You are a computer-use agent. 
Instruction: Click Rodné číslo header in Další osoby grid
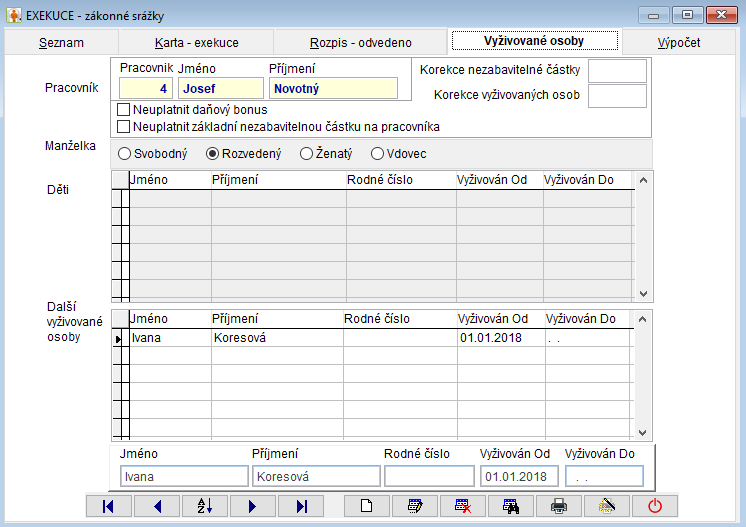coord(400,319)
